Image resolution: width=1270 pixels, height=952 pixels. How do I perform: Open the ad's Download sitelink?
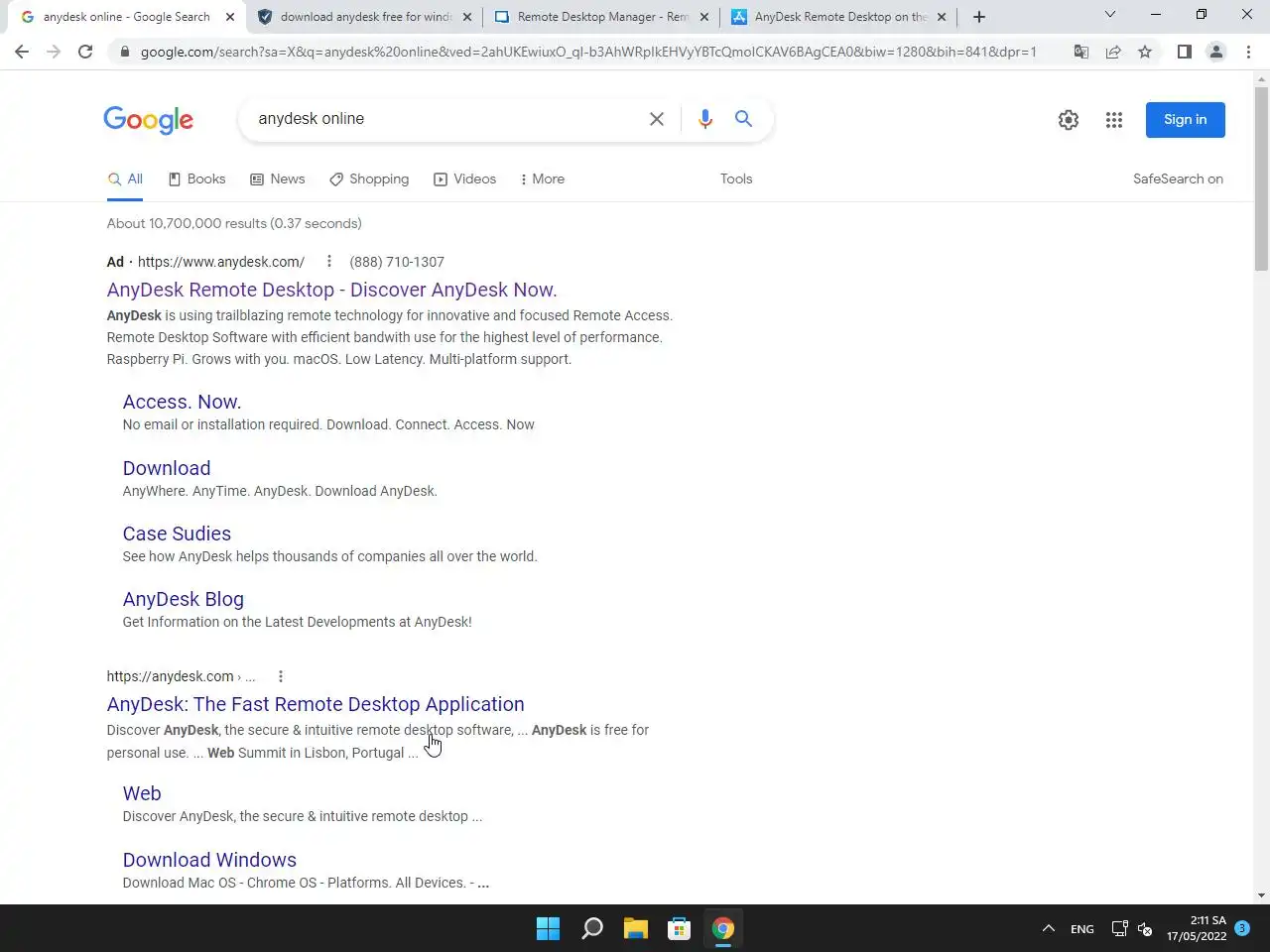pyautogui.click(x=167, y=468)
